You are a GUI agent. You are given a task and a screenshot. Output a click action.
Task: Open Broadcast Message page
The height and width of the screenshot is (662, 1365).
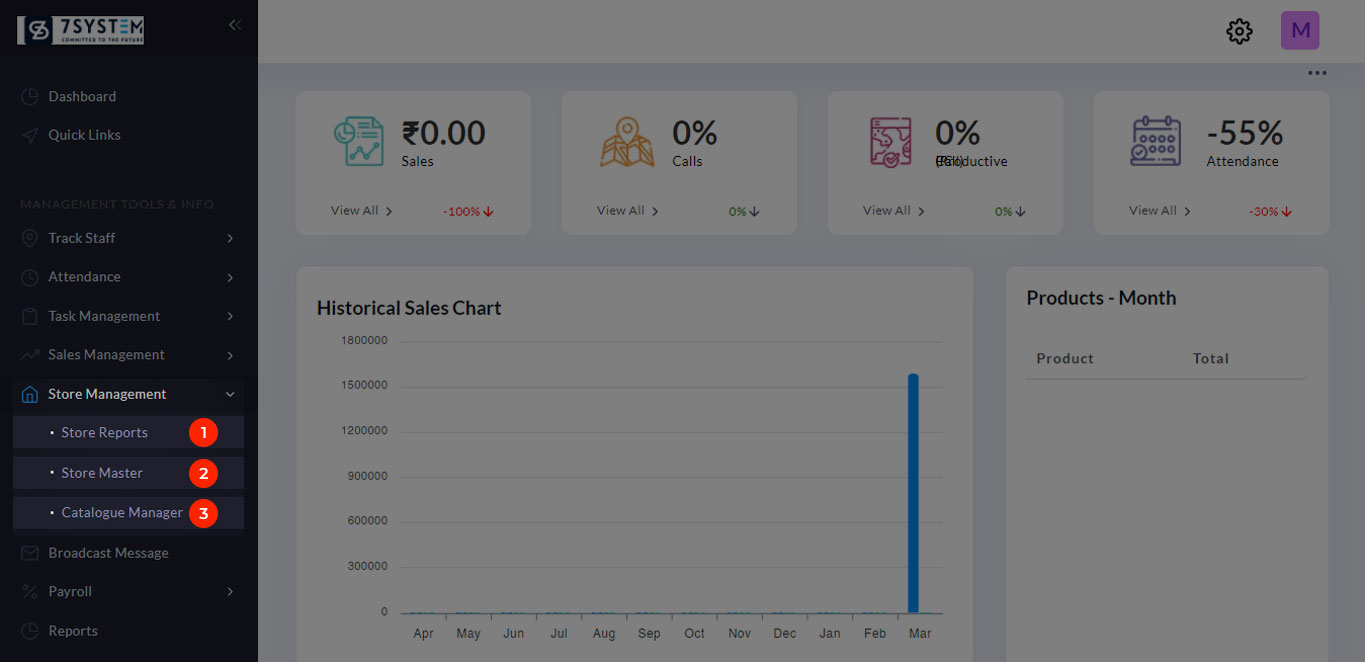pyautogui.click(x=108, y=553)
